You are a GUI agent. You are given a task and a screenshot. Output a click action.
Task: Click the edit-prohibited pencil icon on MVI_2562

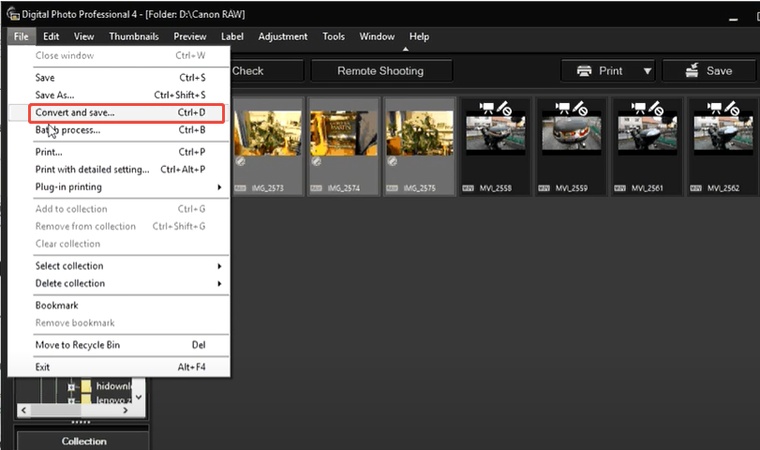pyautogui.click(x=732, y=108)
